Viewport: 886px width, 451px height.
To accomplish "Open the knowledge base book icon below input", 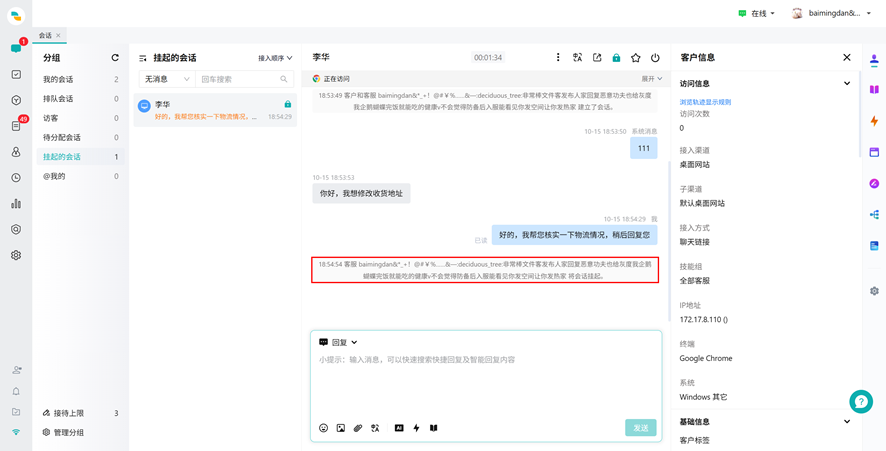I will [x=433, y=428].
